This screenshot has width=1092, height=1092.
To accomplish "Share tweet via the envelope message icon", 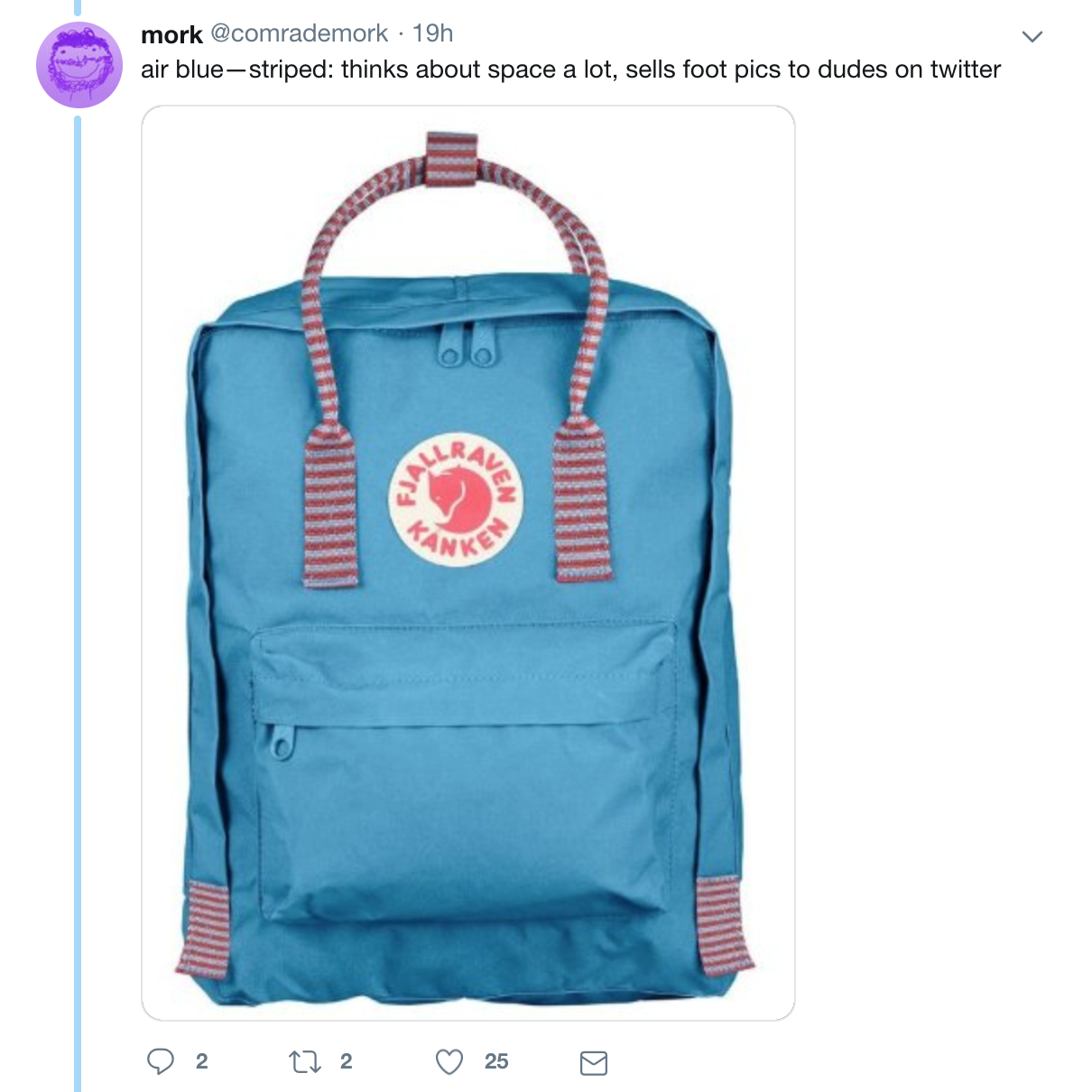I will click(593, 1063).
